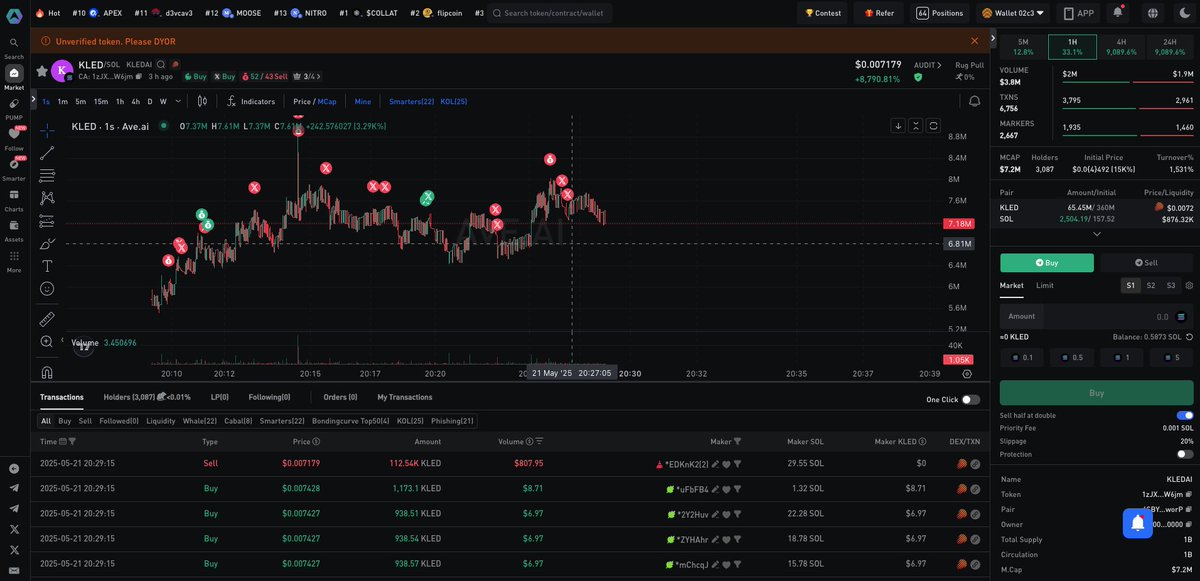The image size is (1200, 581).
Task: Open the extra timeframe dropdown next to W
Action: (x=177, y=101)
